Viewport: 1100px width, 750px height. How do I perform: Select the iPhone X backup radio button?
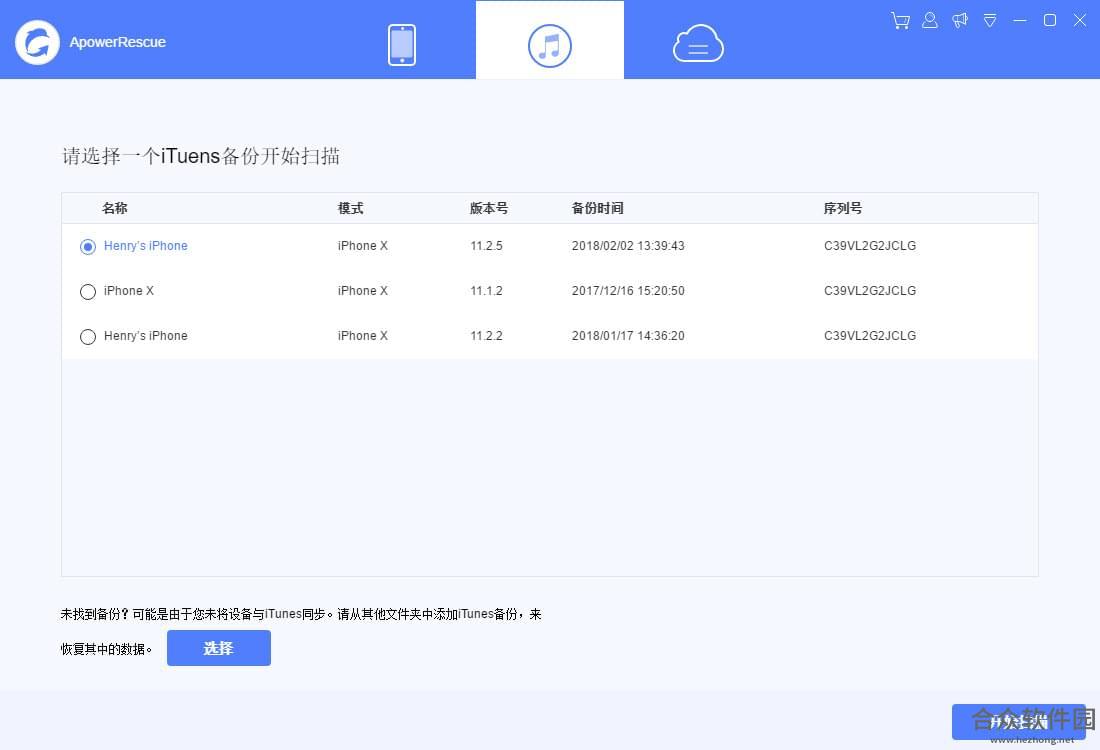click(88, 292)
